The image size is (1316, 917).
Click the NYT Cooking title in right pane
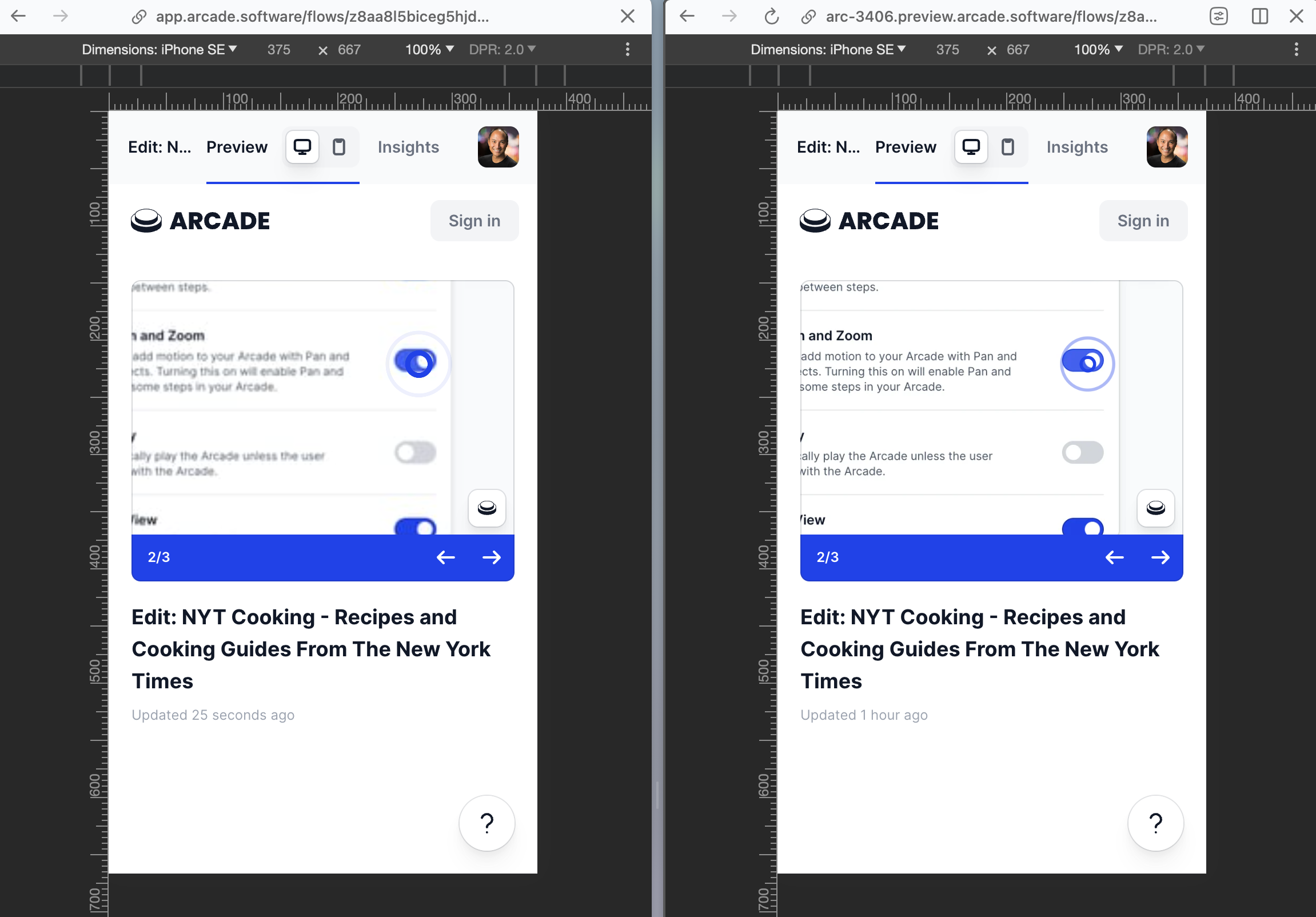pos(980,649)
